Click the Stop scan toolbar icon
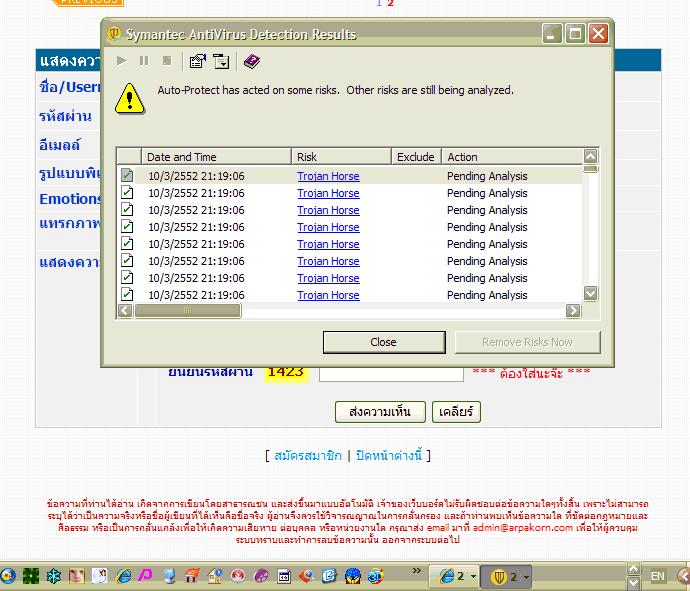The height and width of the screenshot is (591, 690). 167,60
